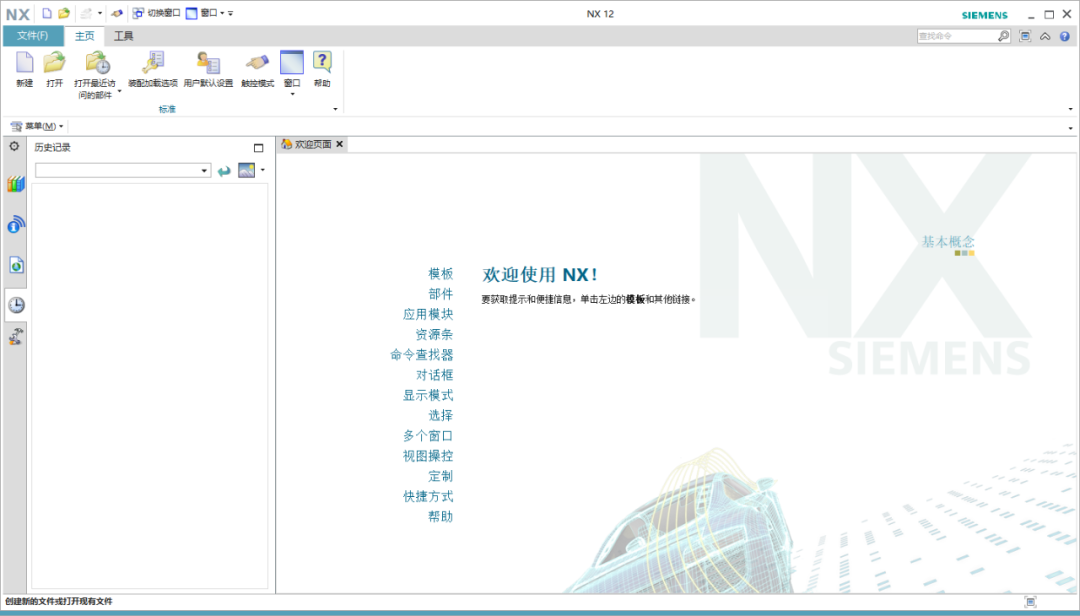
Task: Select the 欢迎页面 welcome page tab
Action: (x=306, y=144)
